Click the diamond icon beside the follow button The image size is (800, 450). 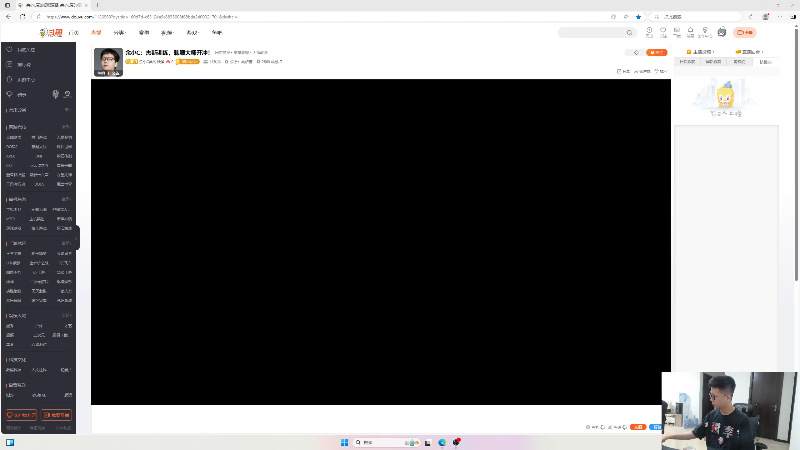click(x=636, y=53)
